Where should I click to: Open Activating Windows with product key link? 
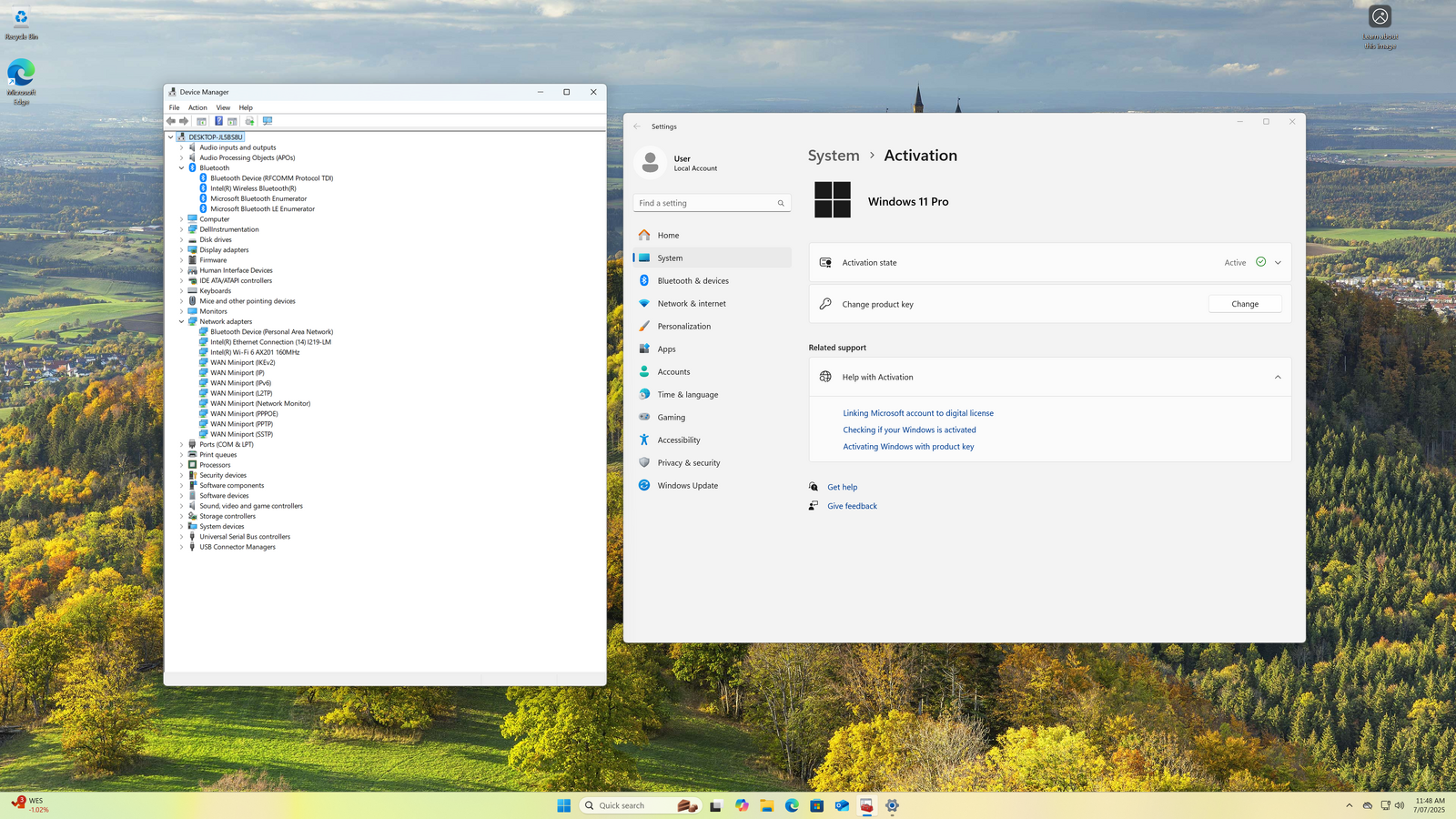pyautogui.click(x=907, y=447)
